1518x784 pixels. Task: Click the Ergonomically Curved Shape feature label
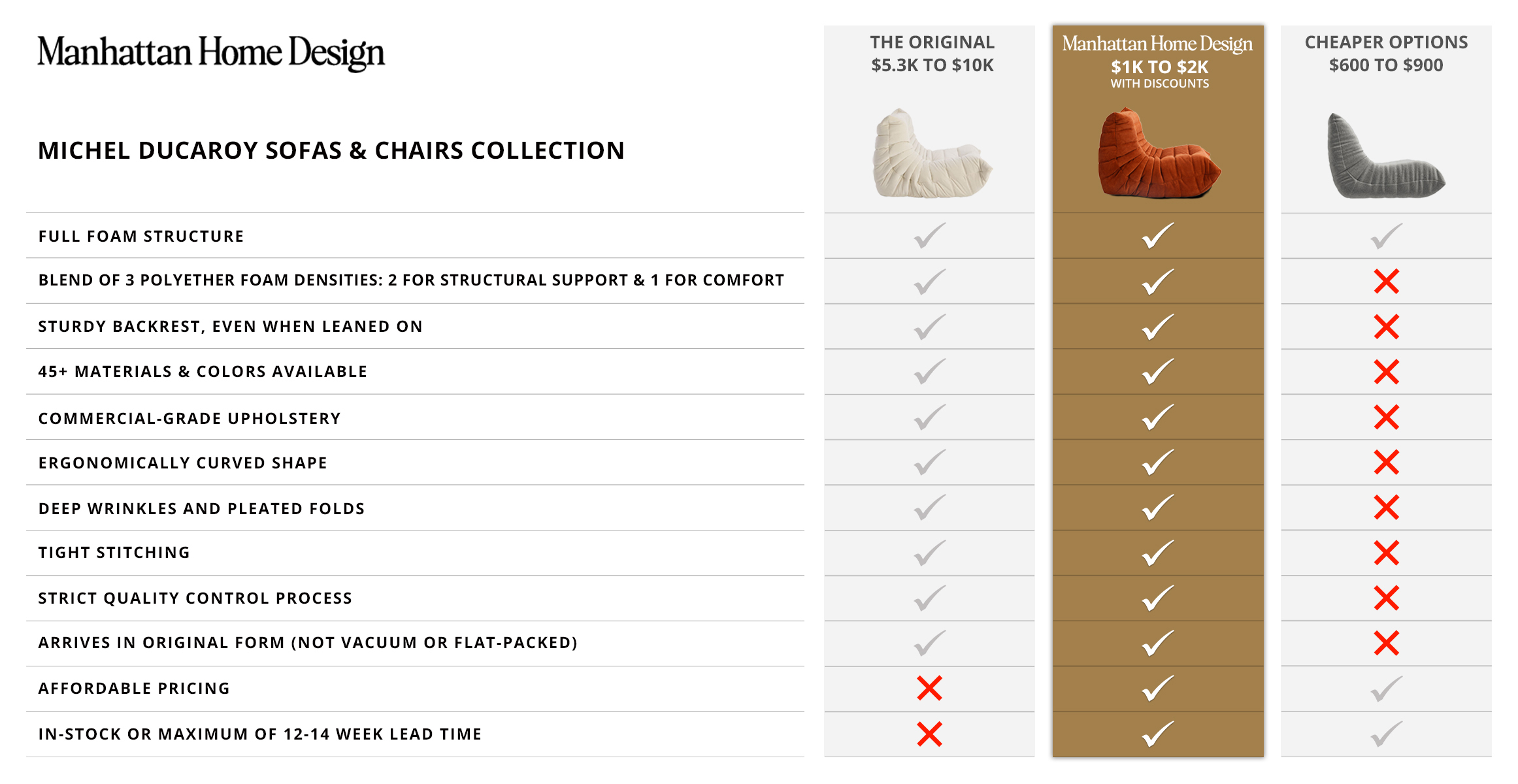(182, 463)
